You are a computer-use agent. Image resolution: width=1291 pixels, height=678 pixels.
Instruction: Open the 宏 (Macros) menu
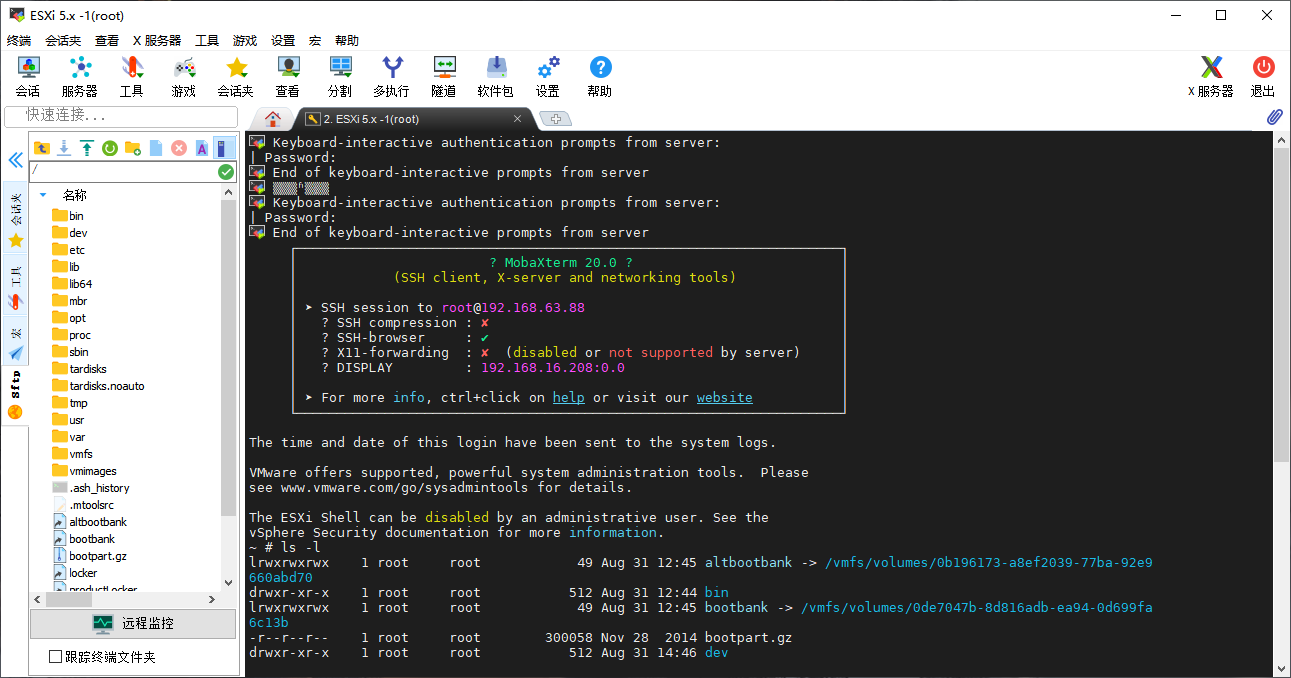(315, 41)
